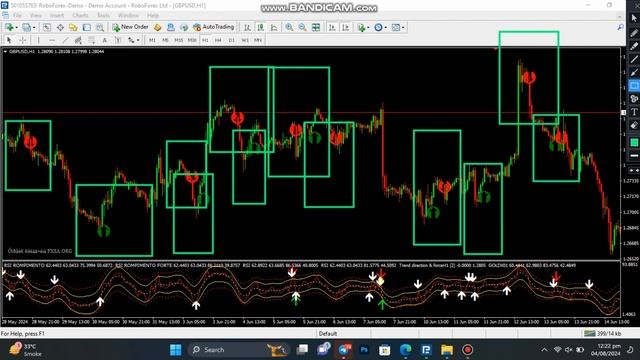
Task: Select Bandicam line drawing tool
Action: point(634,59)
